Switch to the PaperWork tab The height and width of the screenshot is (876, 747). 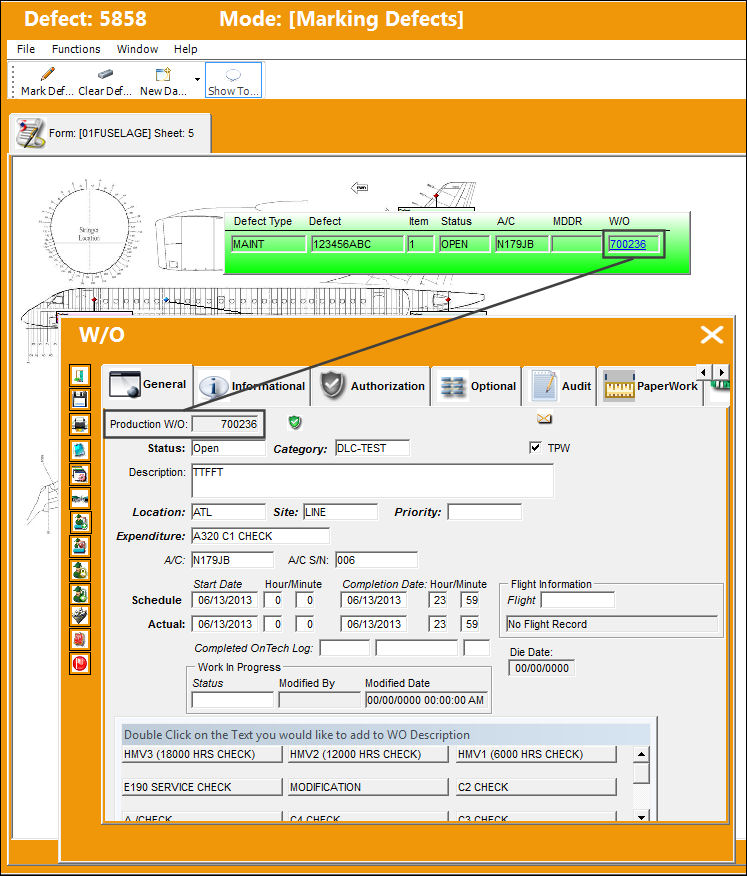click(648, 386)
